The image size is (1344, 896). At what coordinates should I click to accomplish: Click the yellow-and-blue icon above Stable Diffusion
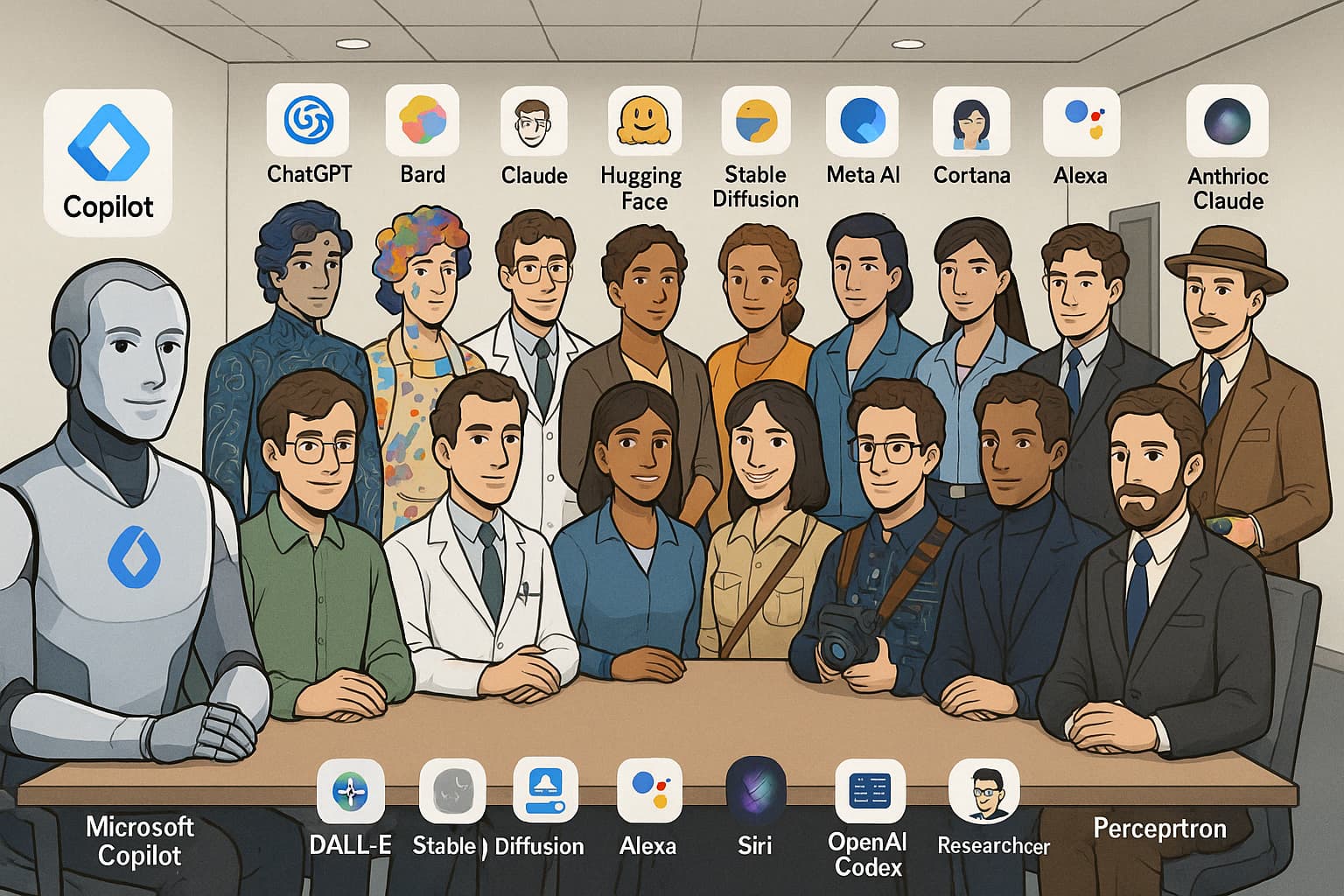pos(756,122)
